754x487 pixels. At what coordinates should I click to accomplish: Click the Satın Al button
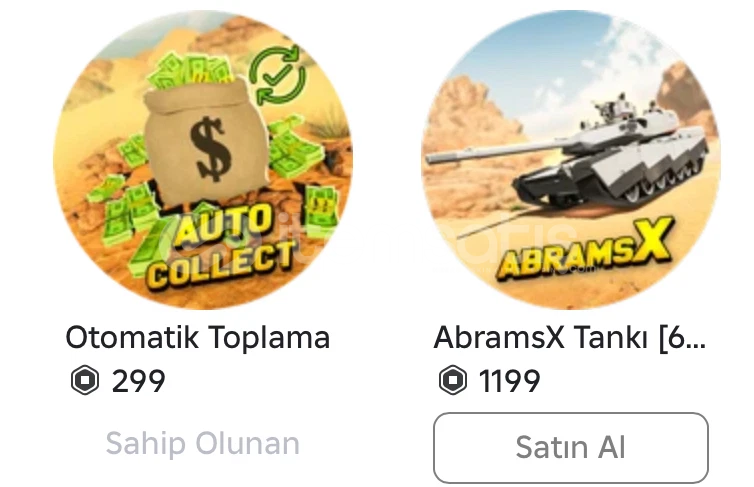click(570, 448)
